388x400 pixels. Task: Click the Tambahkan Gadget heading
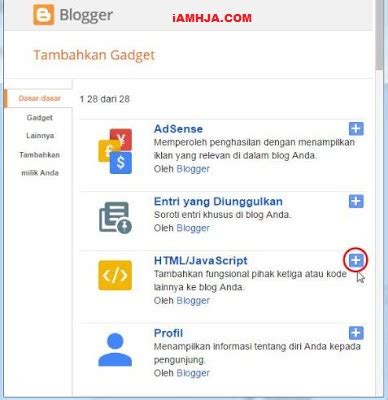coord(94,55)
